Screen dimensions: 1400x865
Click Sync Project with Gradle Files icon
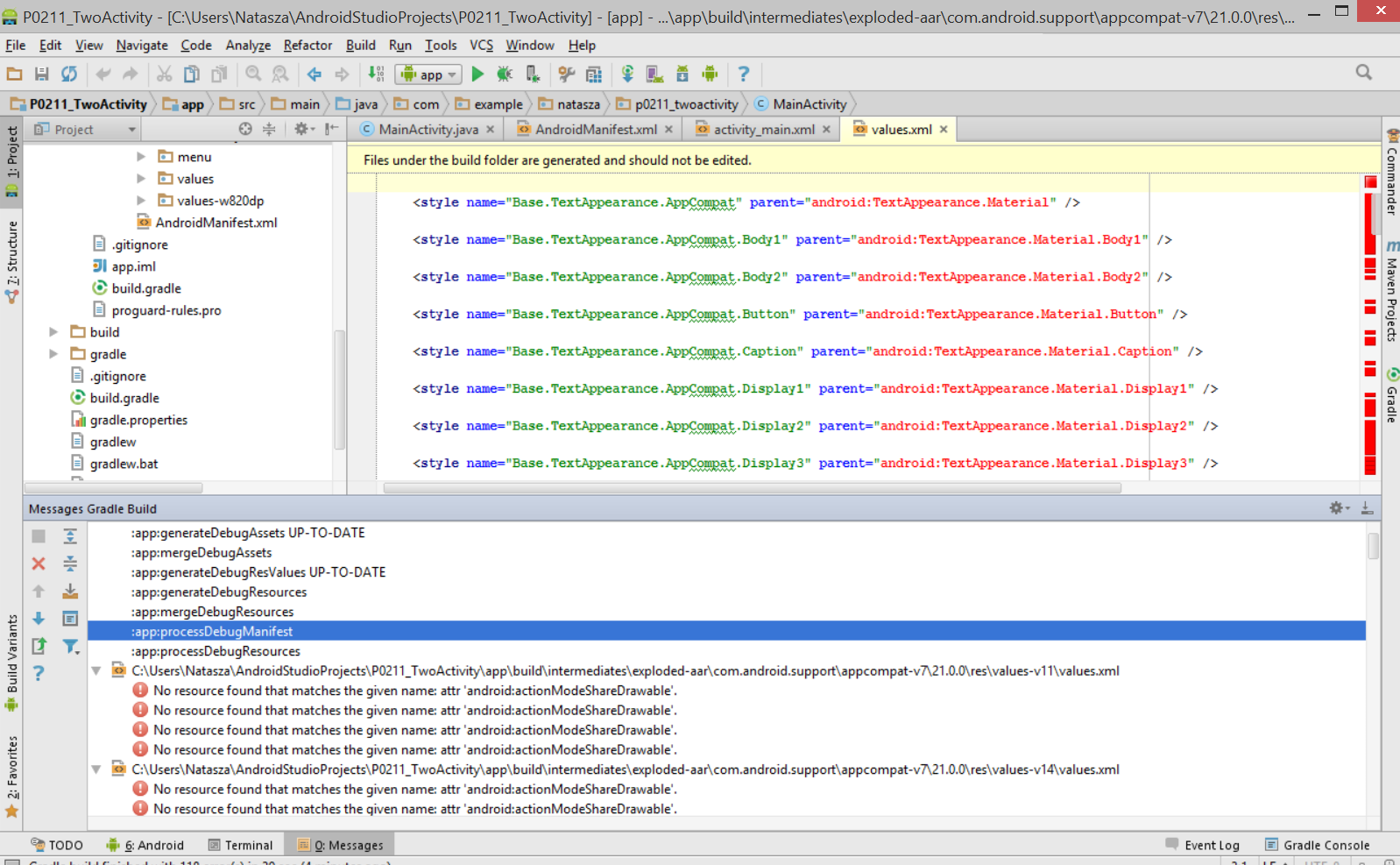[627, 74]
